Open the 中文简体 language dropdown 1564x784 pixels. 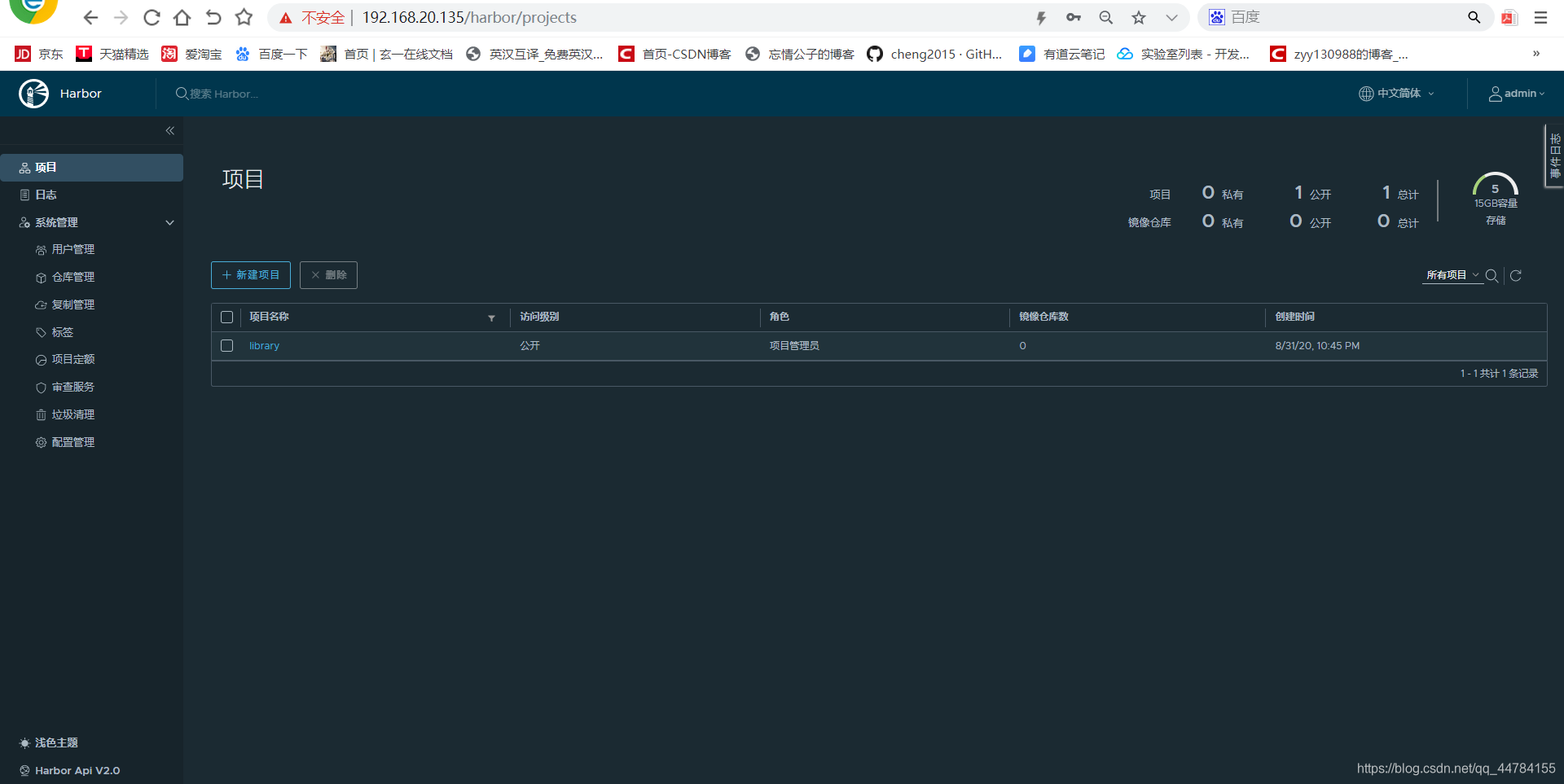pyautogui.click(x=1396, y=94)
